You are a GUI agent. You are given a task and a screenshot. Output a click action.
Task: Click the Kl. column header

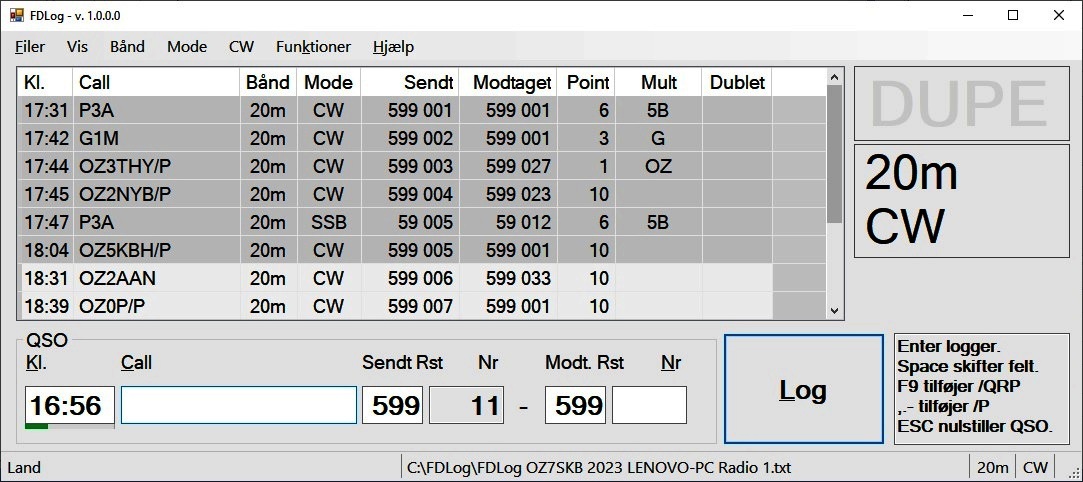45,83
